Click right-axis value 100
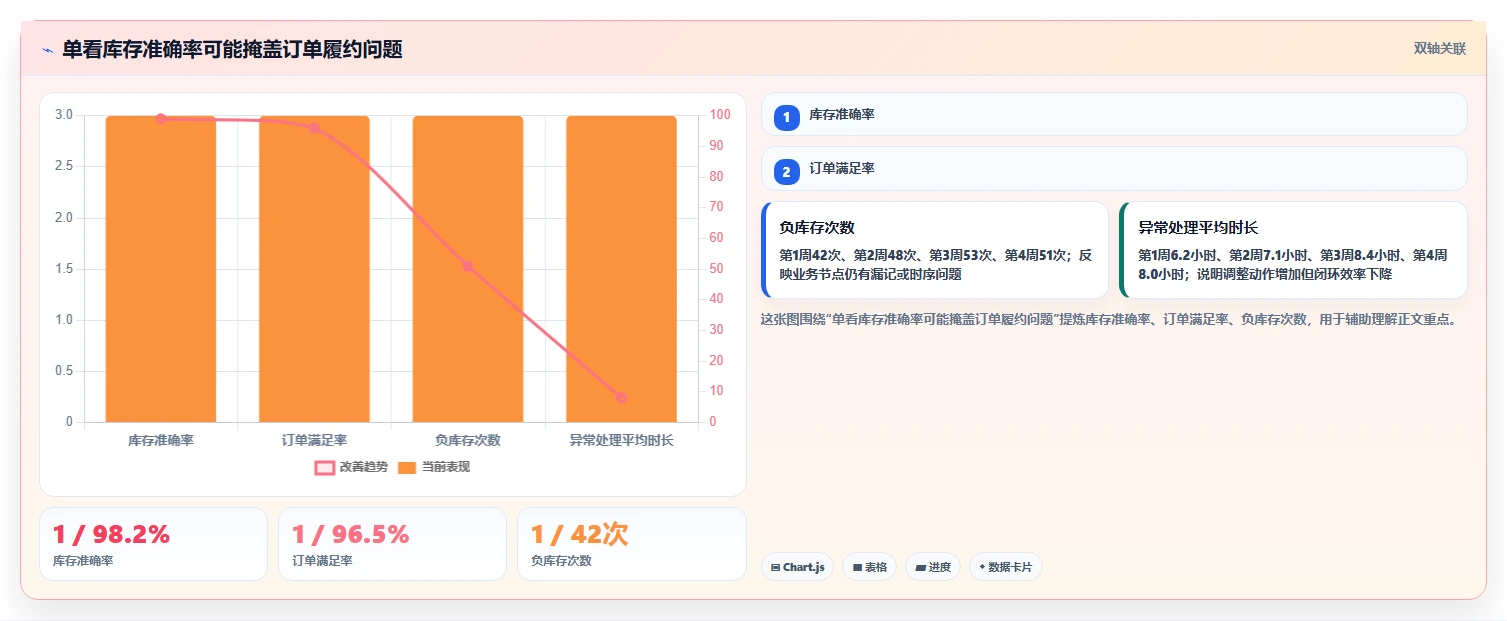The width and height of the screenshot is (1507, 621). pos(718,115)
